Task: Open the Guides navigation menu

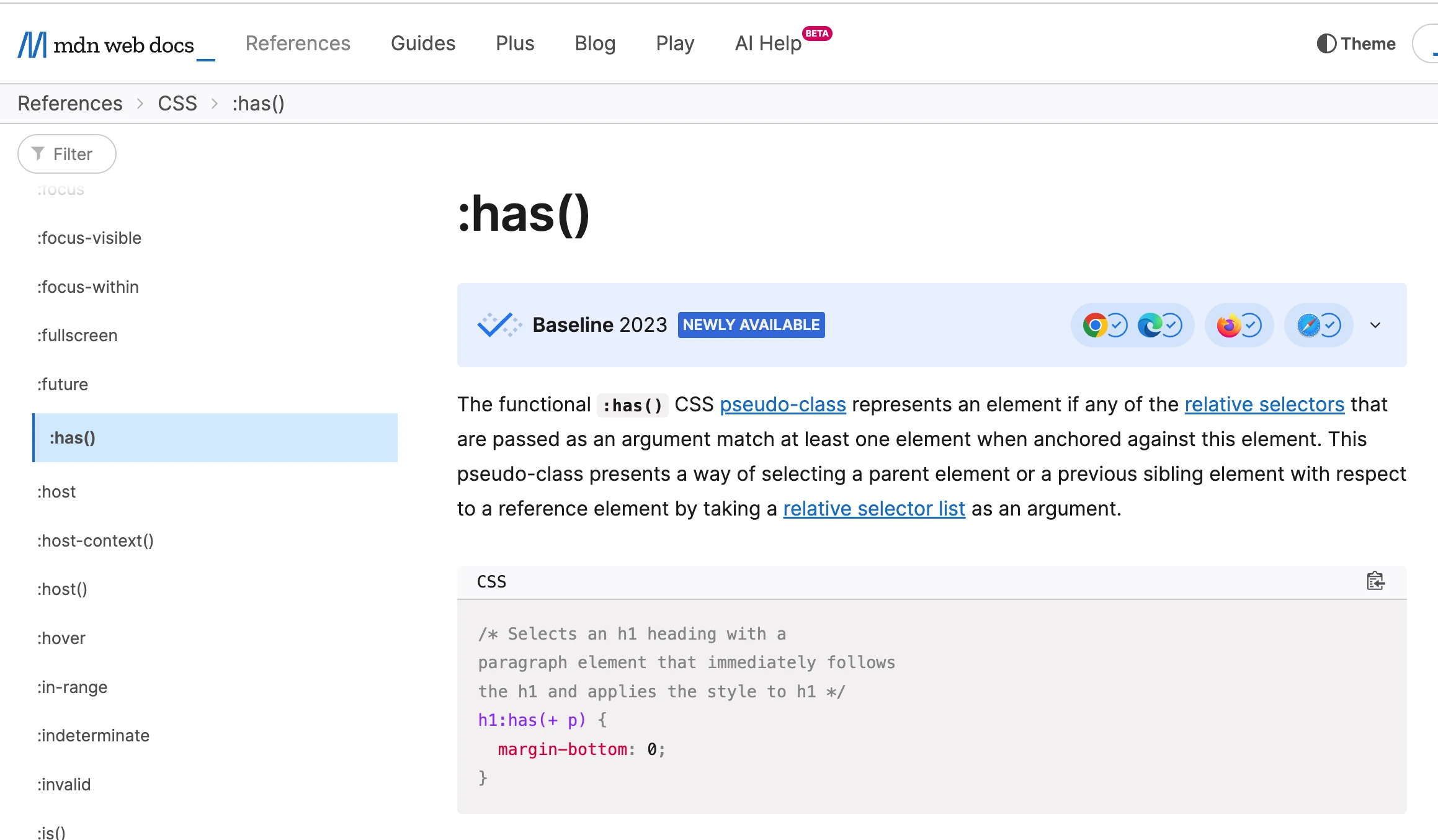Action: pos(423,43)
